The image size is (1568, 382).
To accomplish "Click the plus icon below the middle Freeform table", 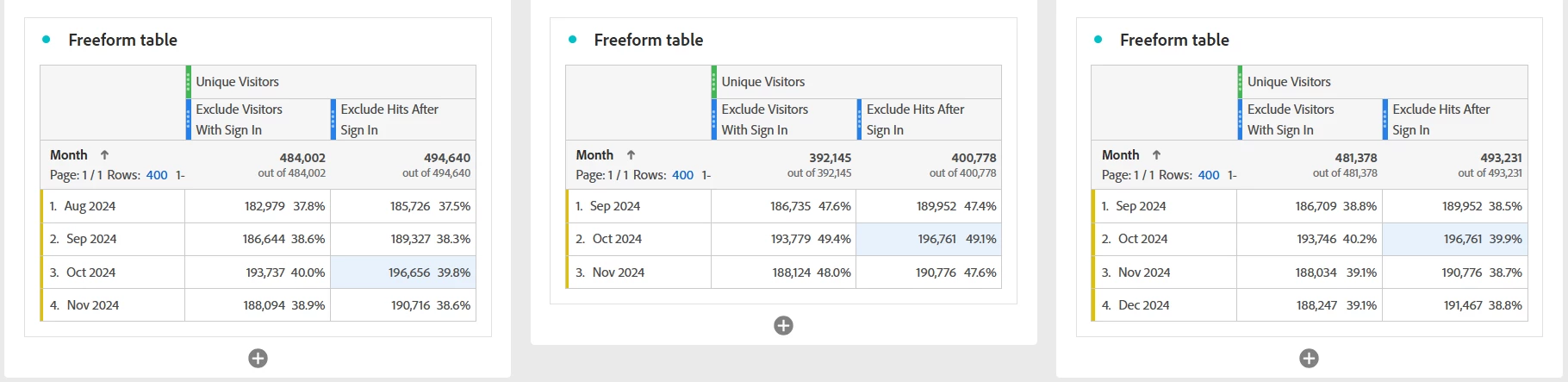I will pos(783,325).
